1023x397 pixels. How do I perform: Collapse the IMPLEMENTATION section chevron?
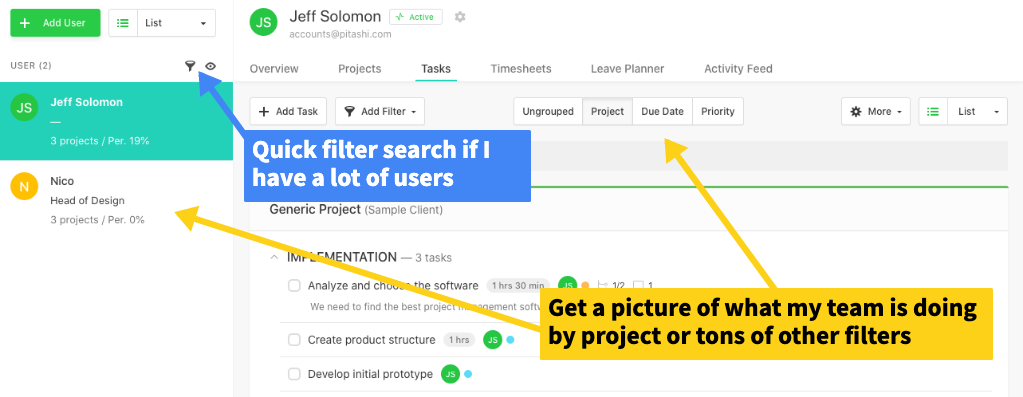(274, 257)
